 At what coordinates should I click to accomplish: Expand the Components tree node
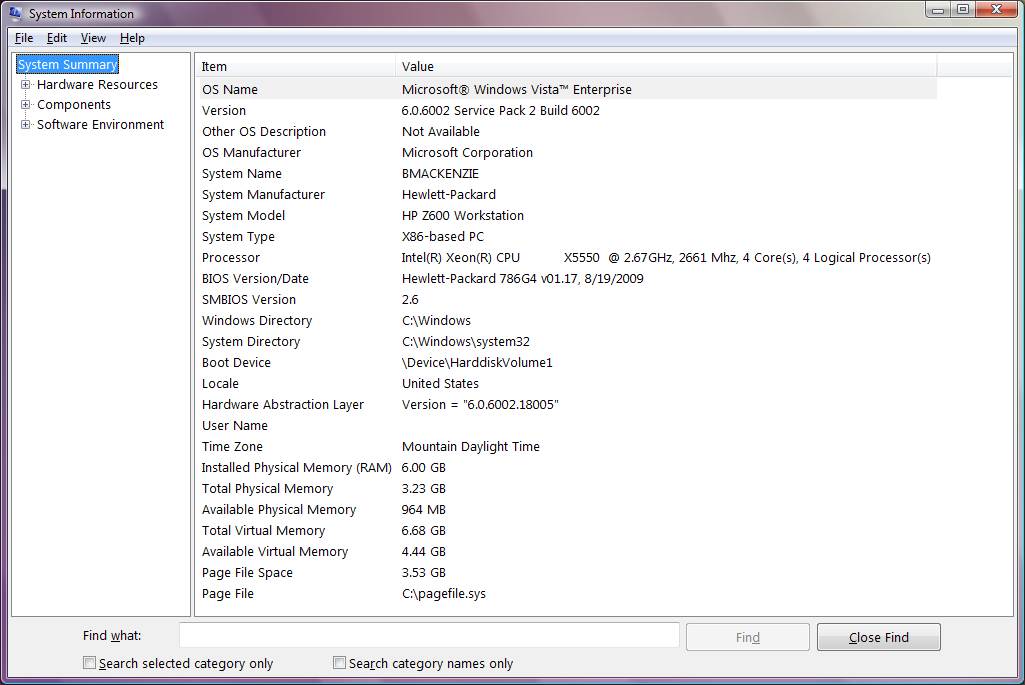(26, 105)
